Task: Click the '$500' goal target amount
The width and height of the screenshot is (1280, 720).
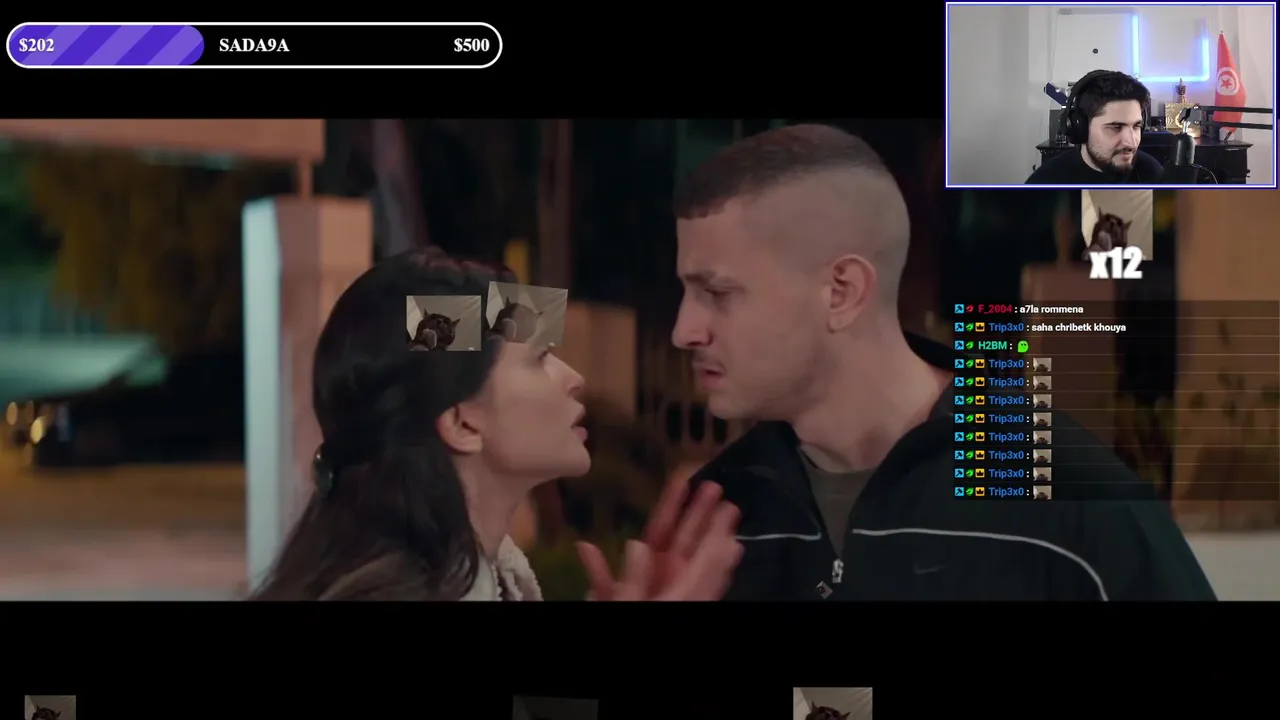Action: [471, 45]
